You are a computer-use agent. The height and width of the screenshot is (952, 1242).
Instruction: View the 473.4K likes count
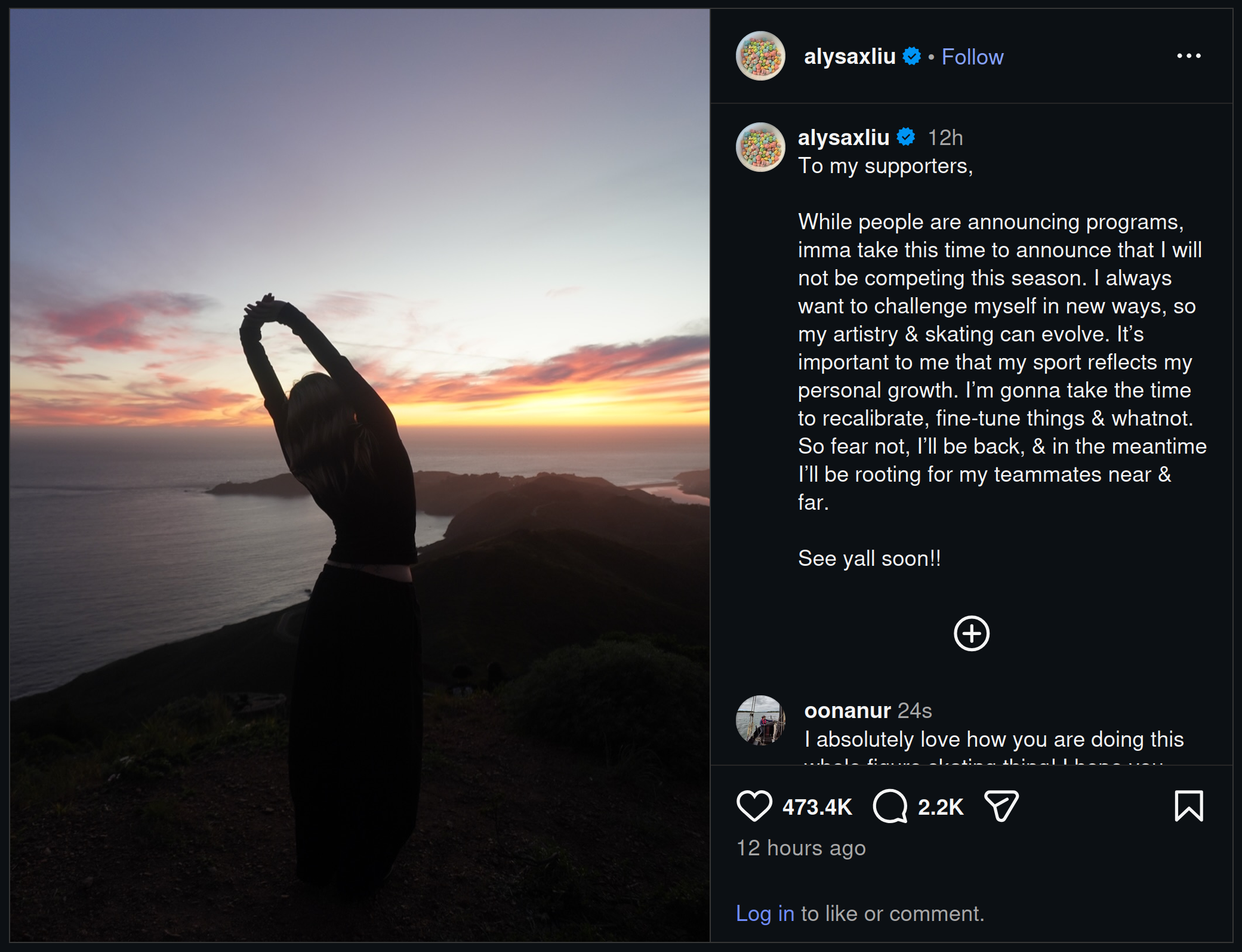816,807
